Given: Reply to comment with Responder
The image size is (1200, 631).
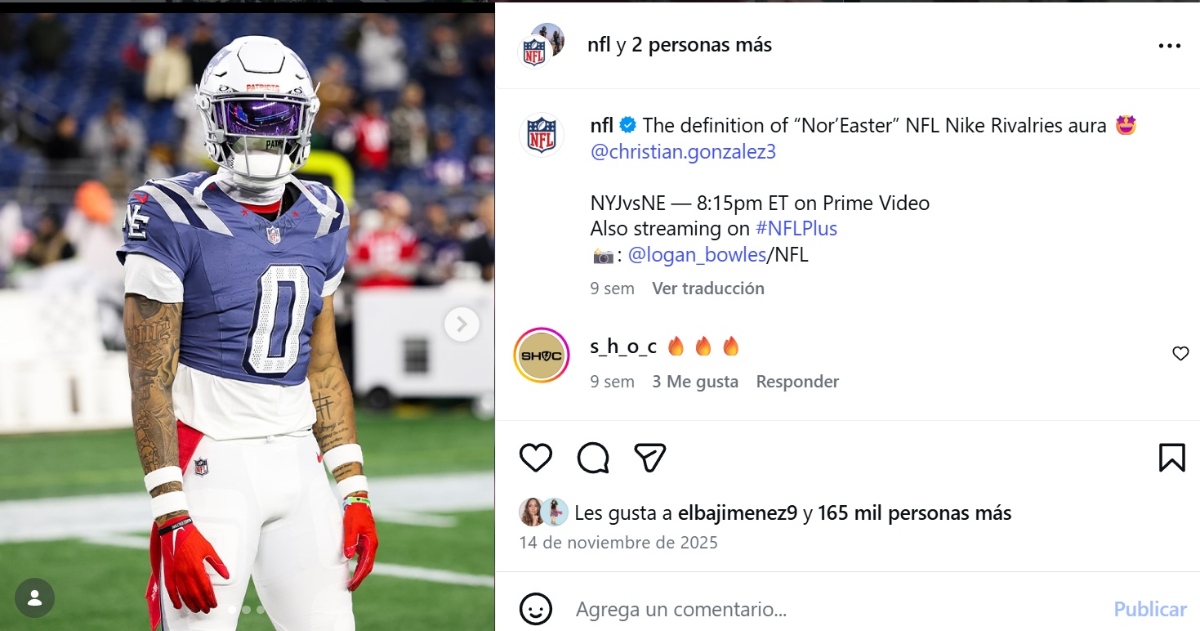Looking at the screenshot, I should [797, 381].
